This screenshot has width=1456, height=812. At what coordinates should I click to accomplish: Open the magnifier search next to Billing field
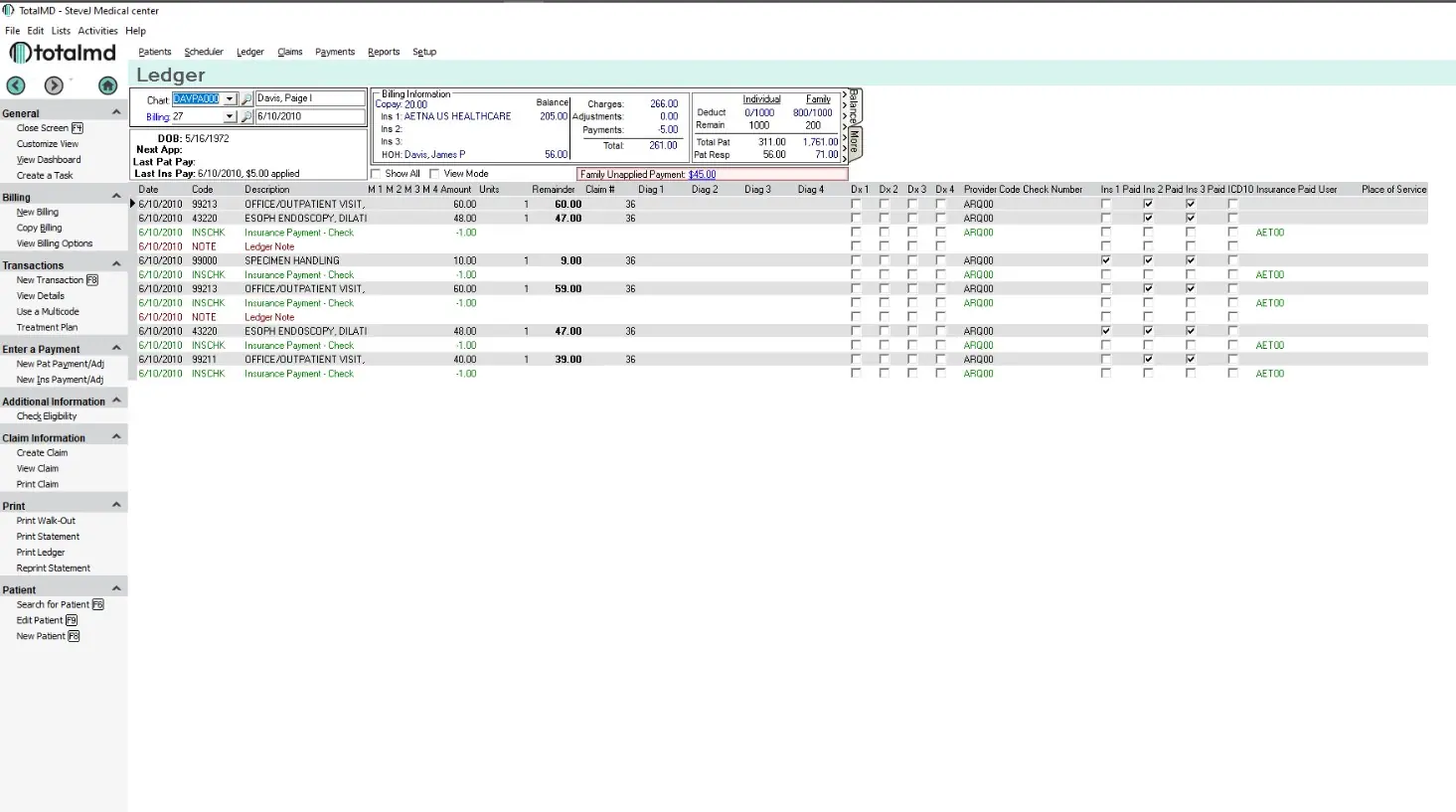(x=245, y=116)
